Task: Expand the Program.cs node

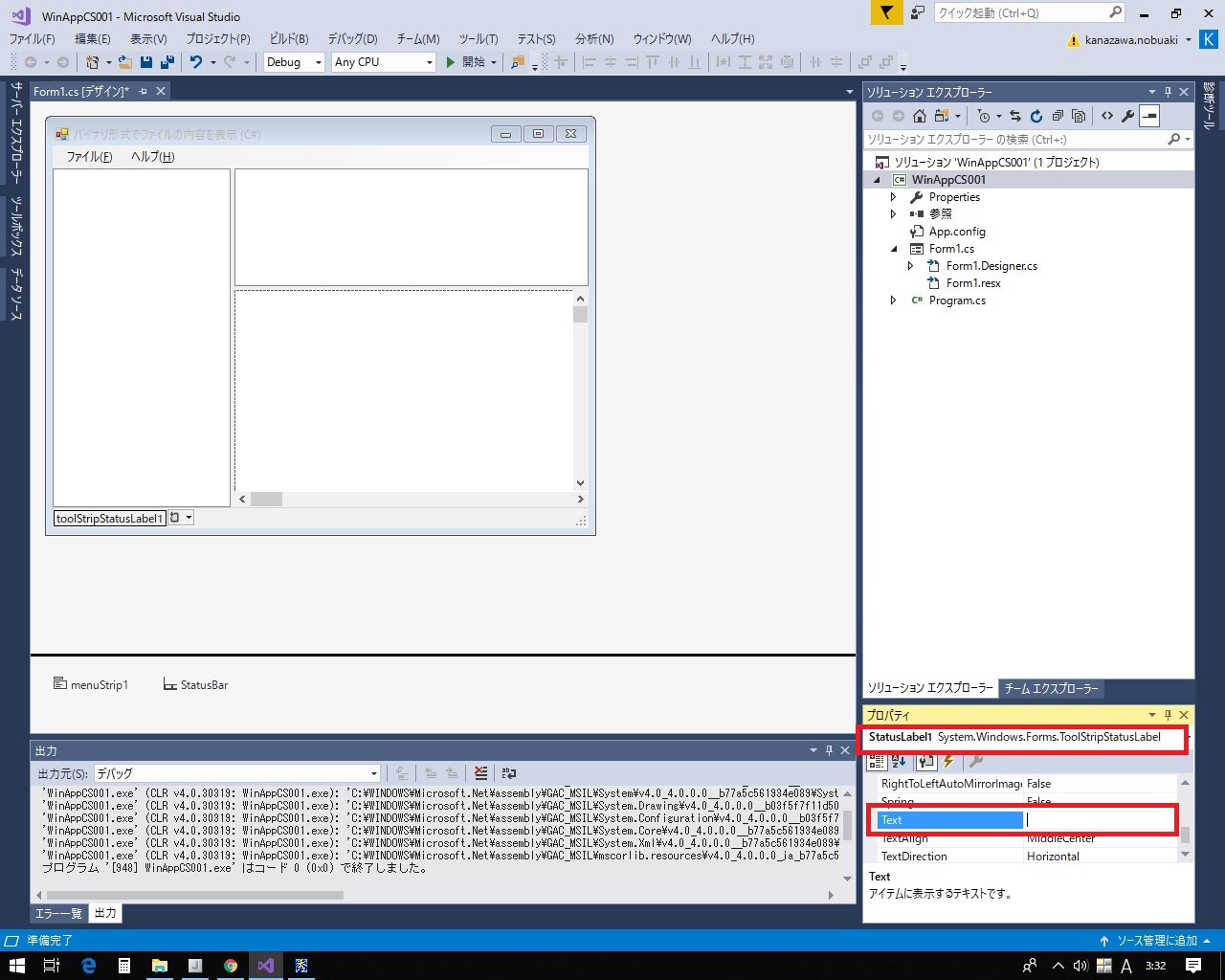Action: [x=893, y=301]
